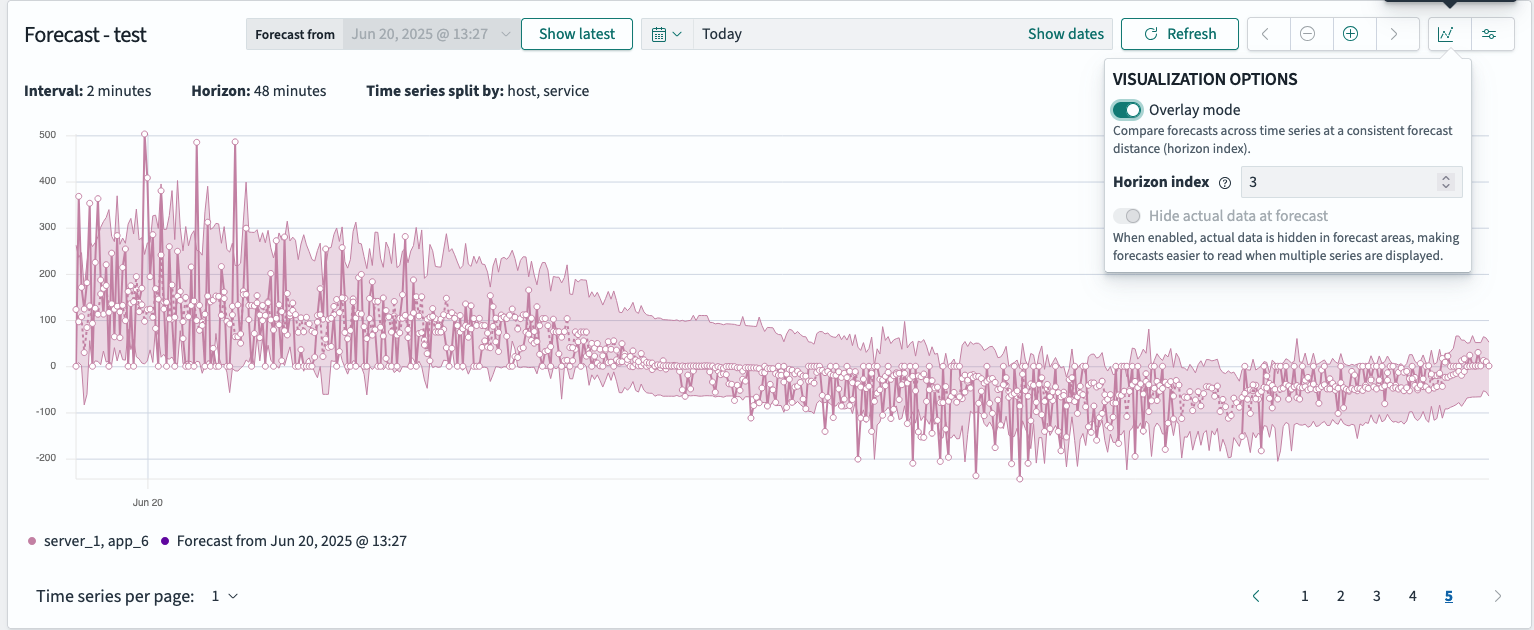The height and width of the screenshot is (630, 1534).
Task: Click the Show latest button
Action: 576,34
